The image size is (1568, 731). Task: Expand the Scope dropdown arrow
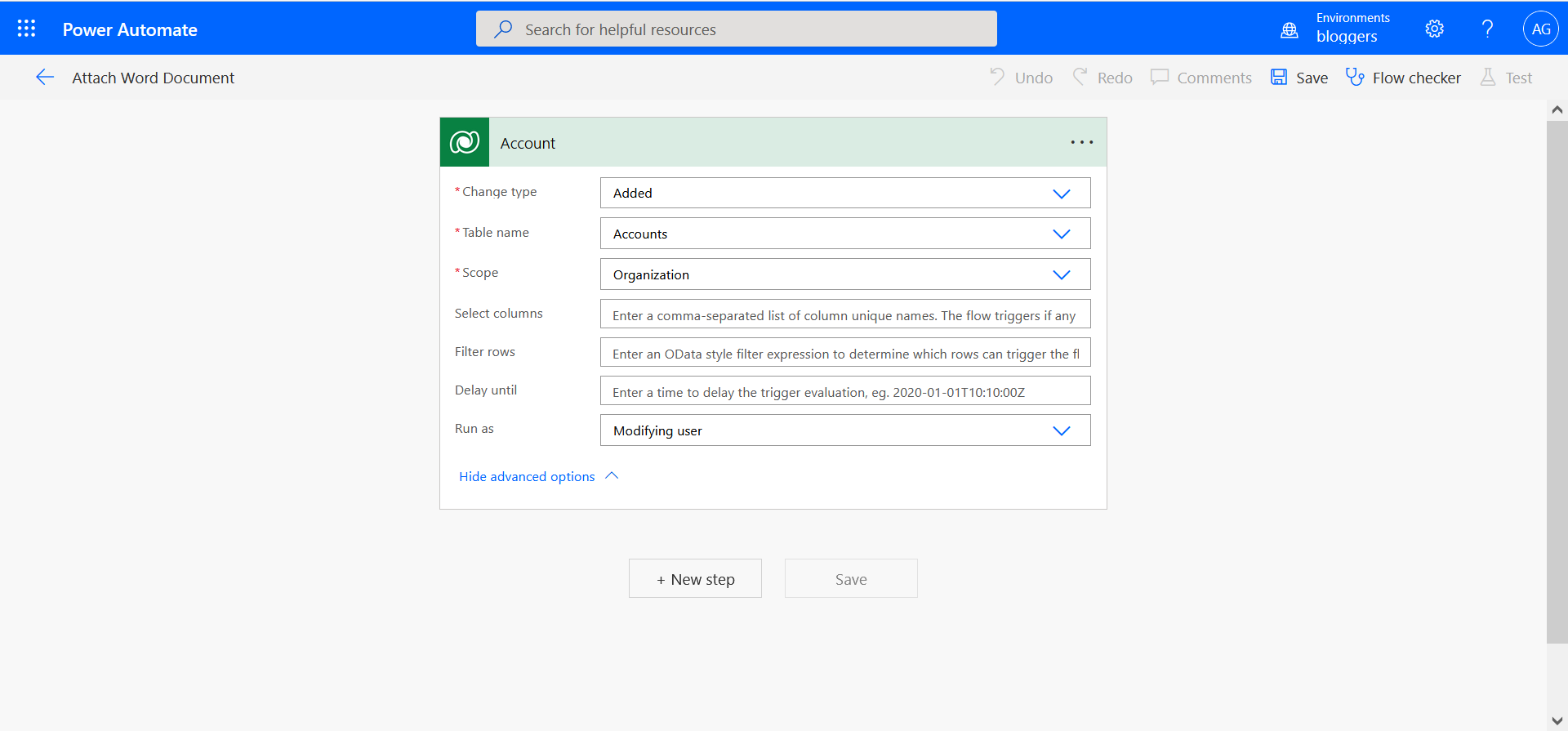click(1062, 275)
